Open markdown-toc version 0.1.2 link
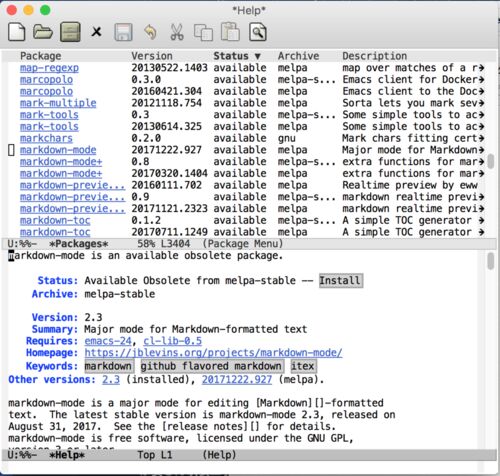 (x=55, y=220)
